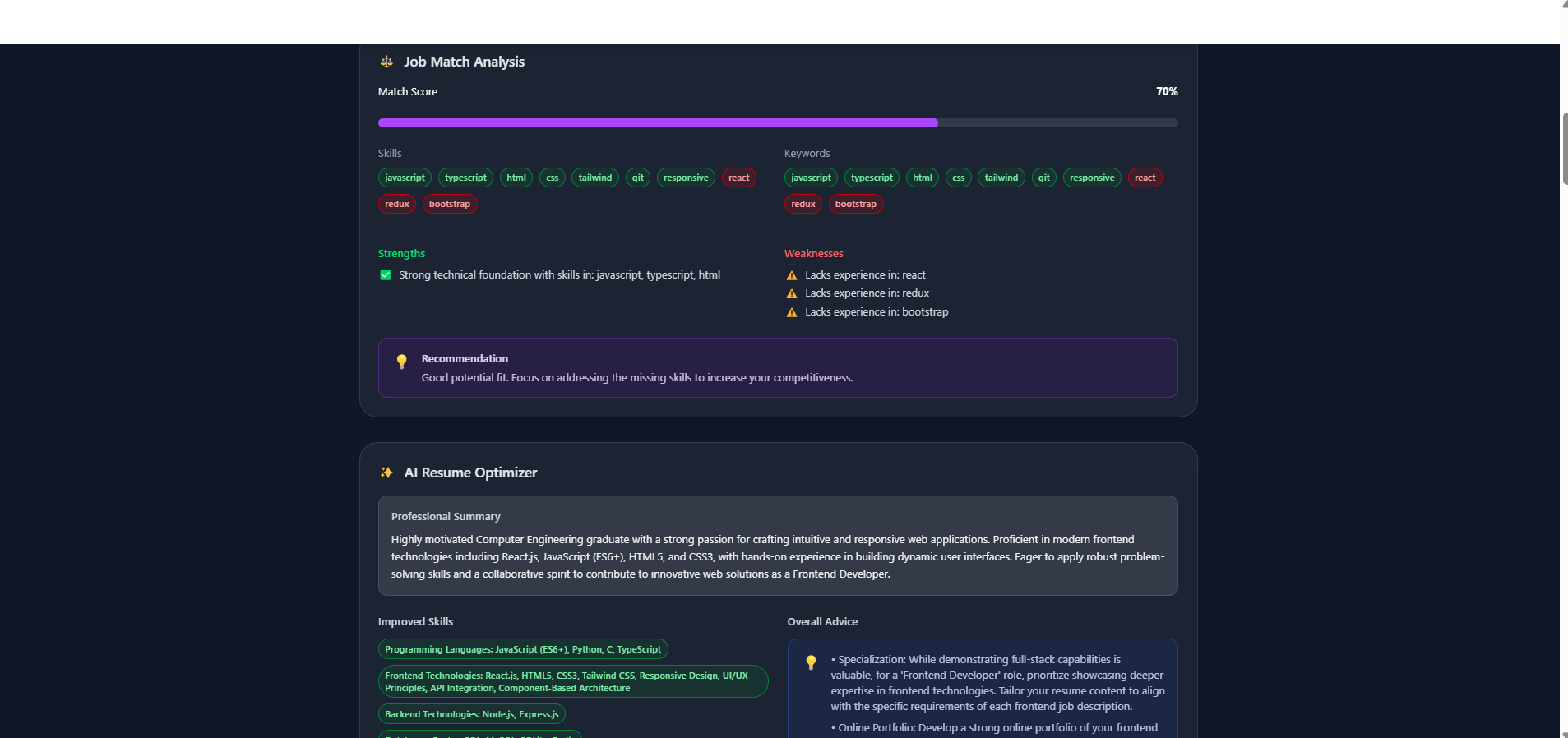Select the responsive tag under Skills
This screenshot has height=738, width=1568.
coord(686,178)
